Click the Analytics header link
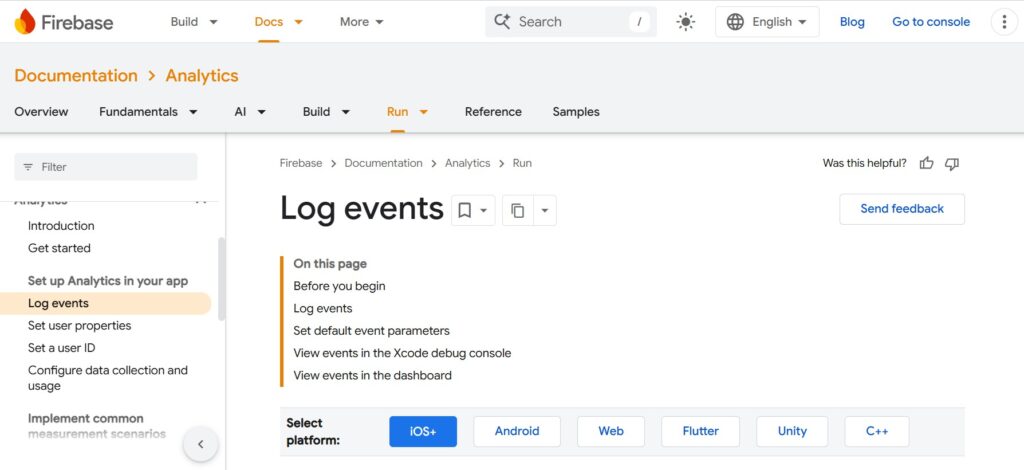 point(202,76)
